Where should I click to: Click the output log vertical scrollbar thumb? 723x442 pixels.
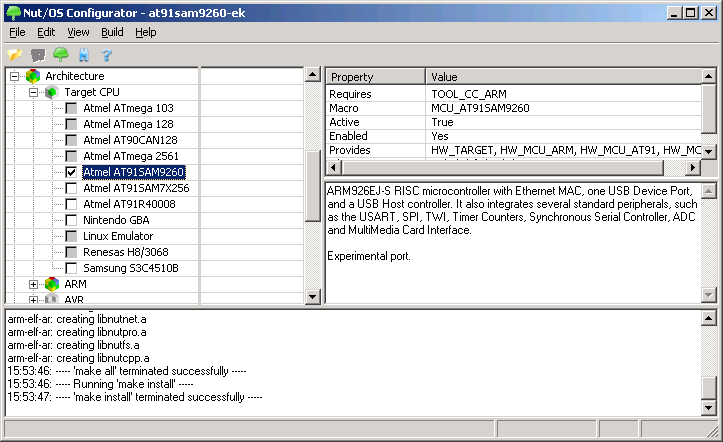pos(709,388)
